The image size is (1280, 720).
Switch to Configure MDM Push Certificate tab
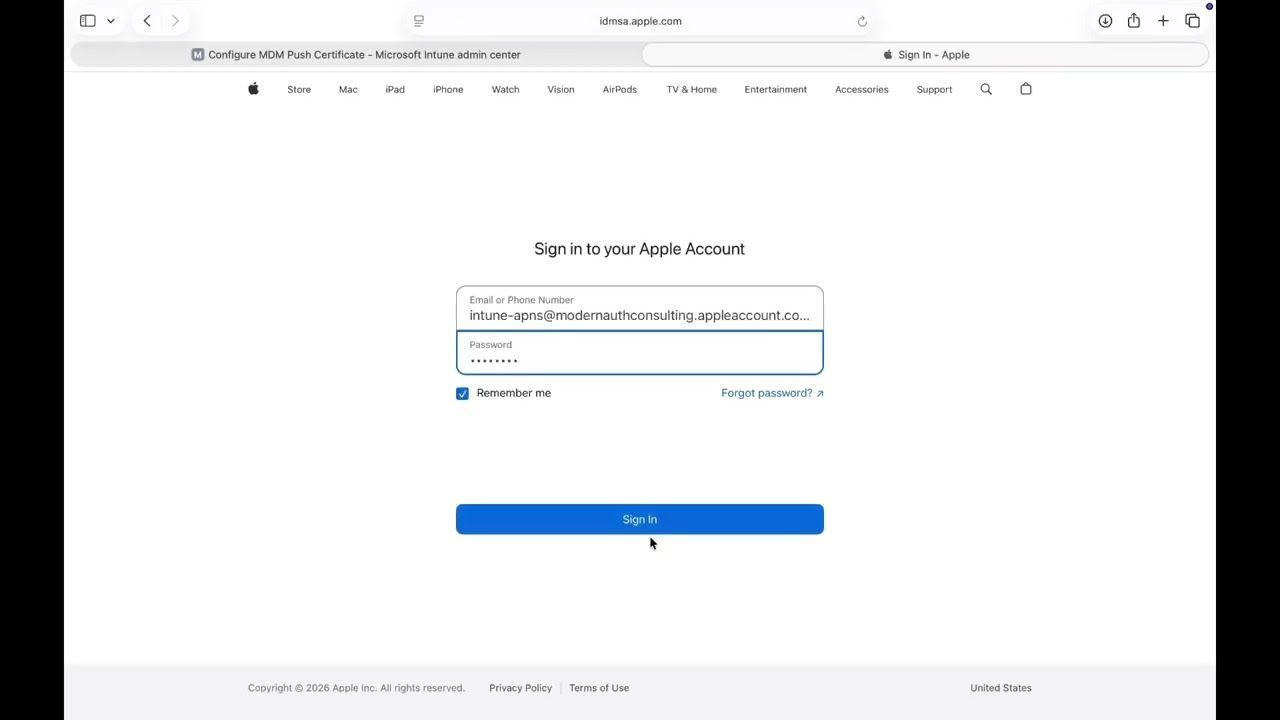coord(356,55)
